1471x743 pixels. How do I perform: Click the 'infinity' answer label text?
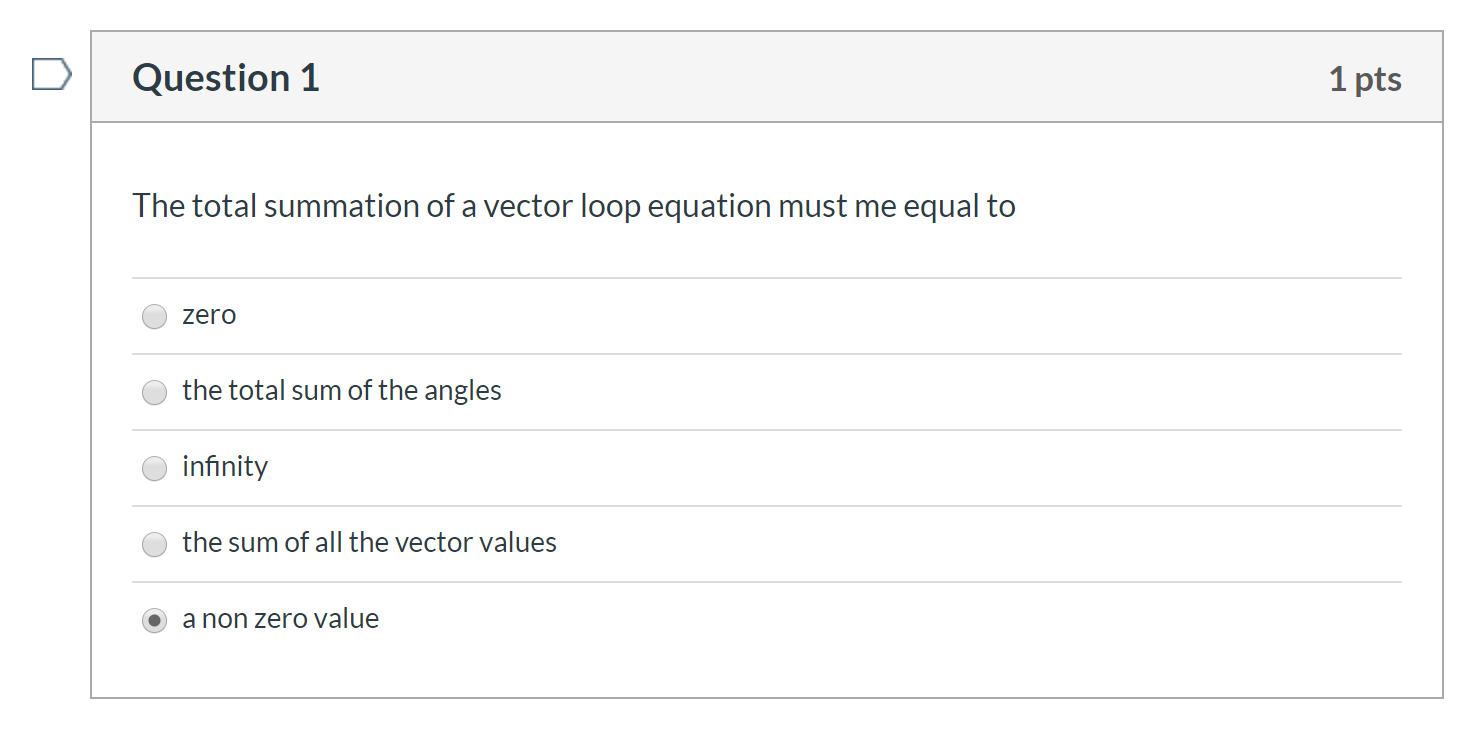[x=224, y=466]
